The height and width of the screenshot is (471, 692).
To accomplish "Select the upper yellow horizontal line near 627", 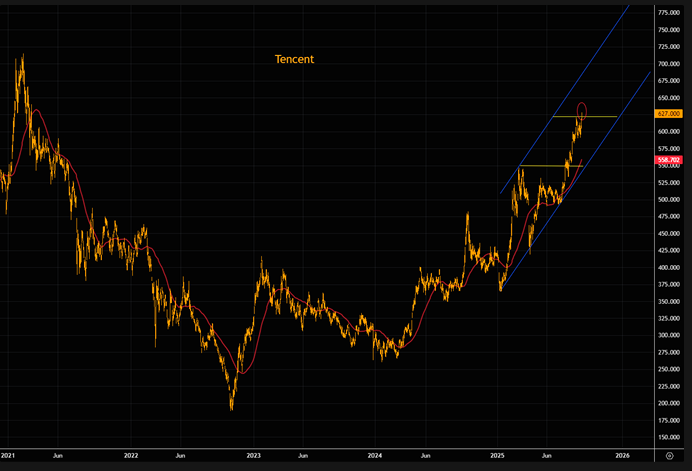I will pyautogui.click(x=600, y=117).
